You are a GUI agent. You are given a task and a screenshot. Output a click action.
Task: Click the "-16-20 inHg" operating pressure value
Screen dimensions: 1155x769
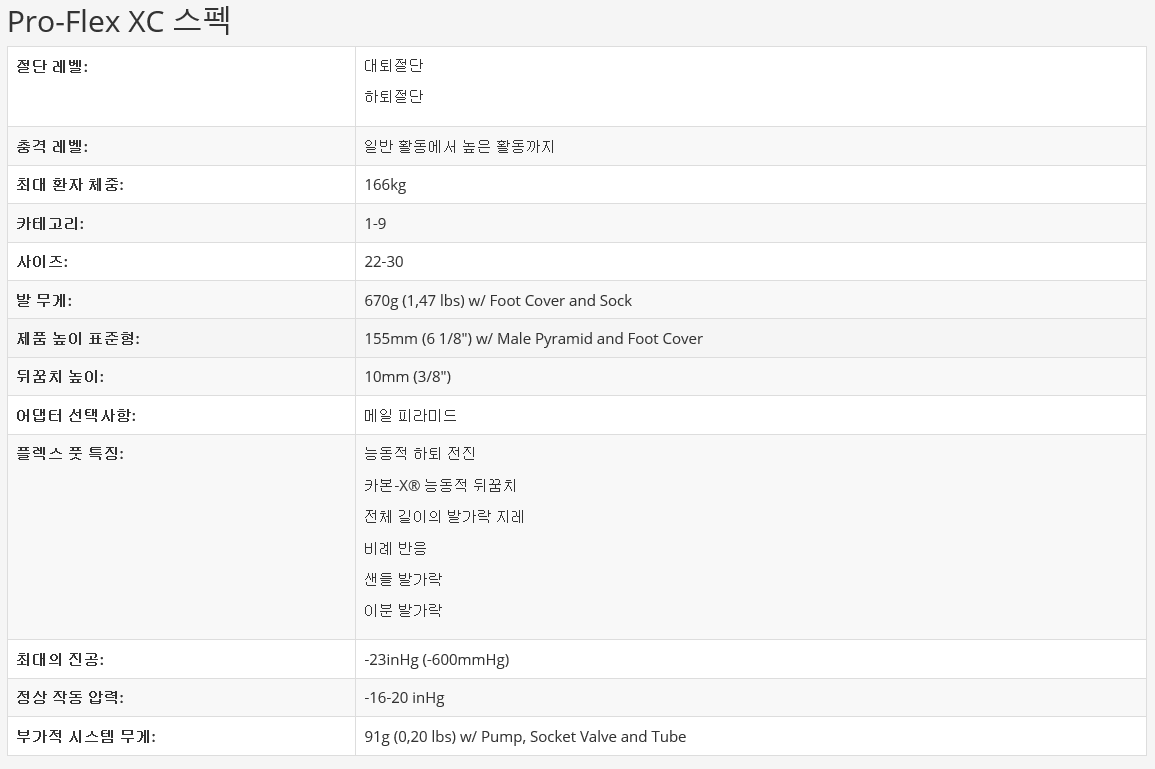pyautogui.click(x=404, y=698)
